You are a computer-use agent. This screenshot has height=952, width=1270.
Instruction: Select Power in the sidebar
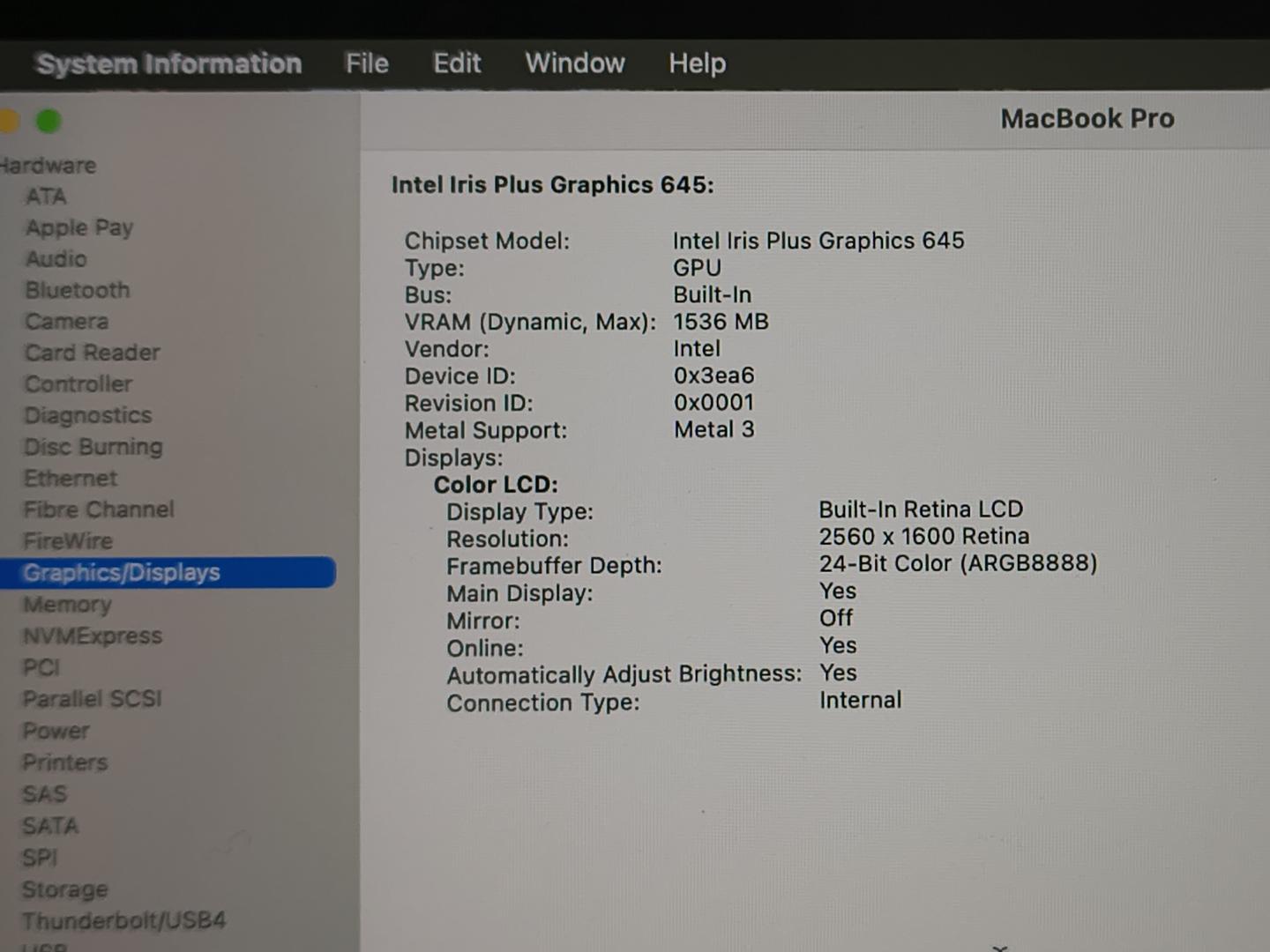pyautogui.click(x=56, y=731)
